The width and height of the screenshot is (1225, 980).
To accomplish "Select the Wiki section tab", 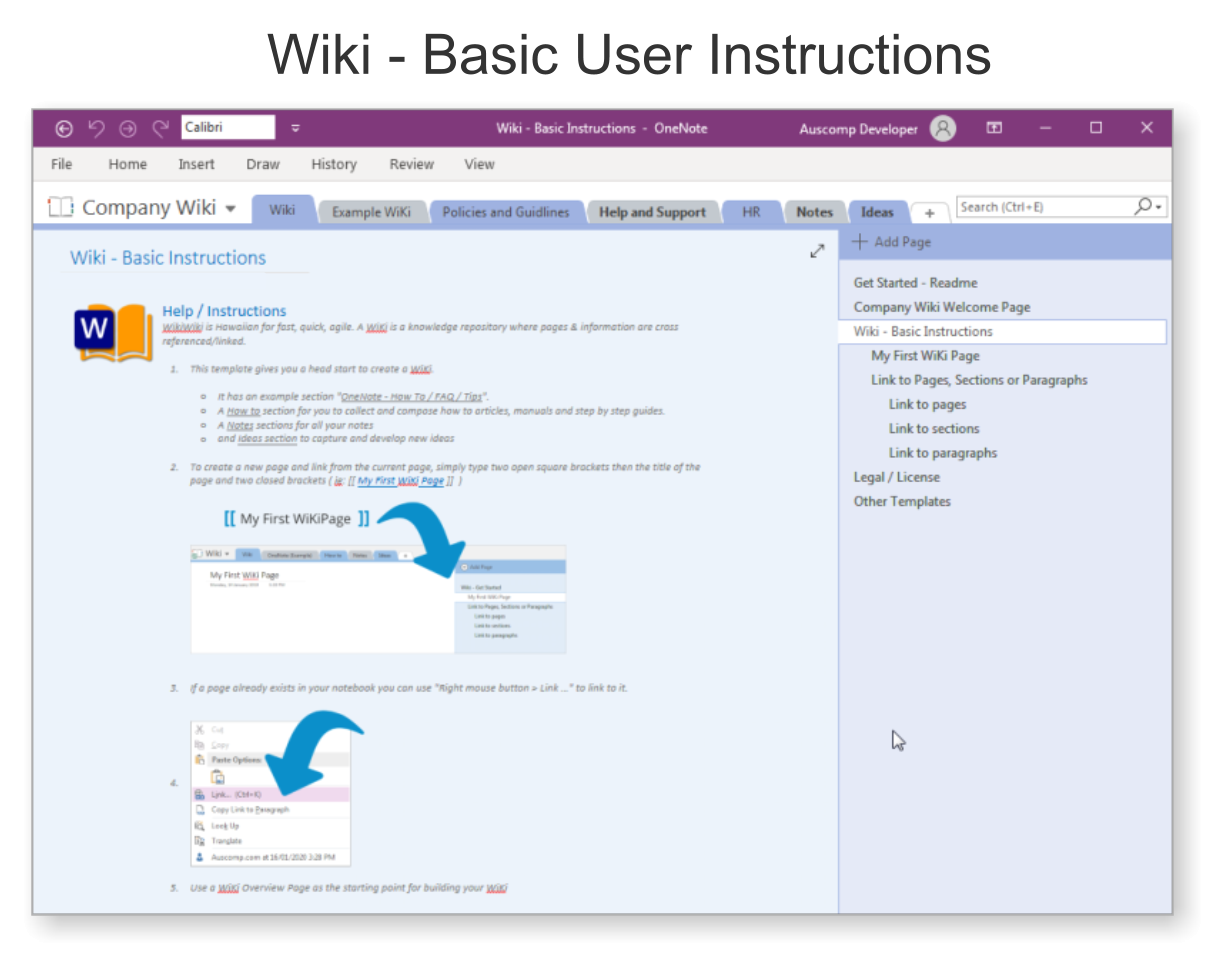I will pos(282,210).
